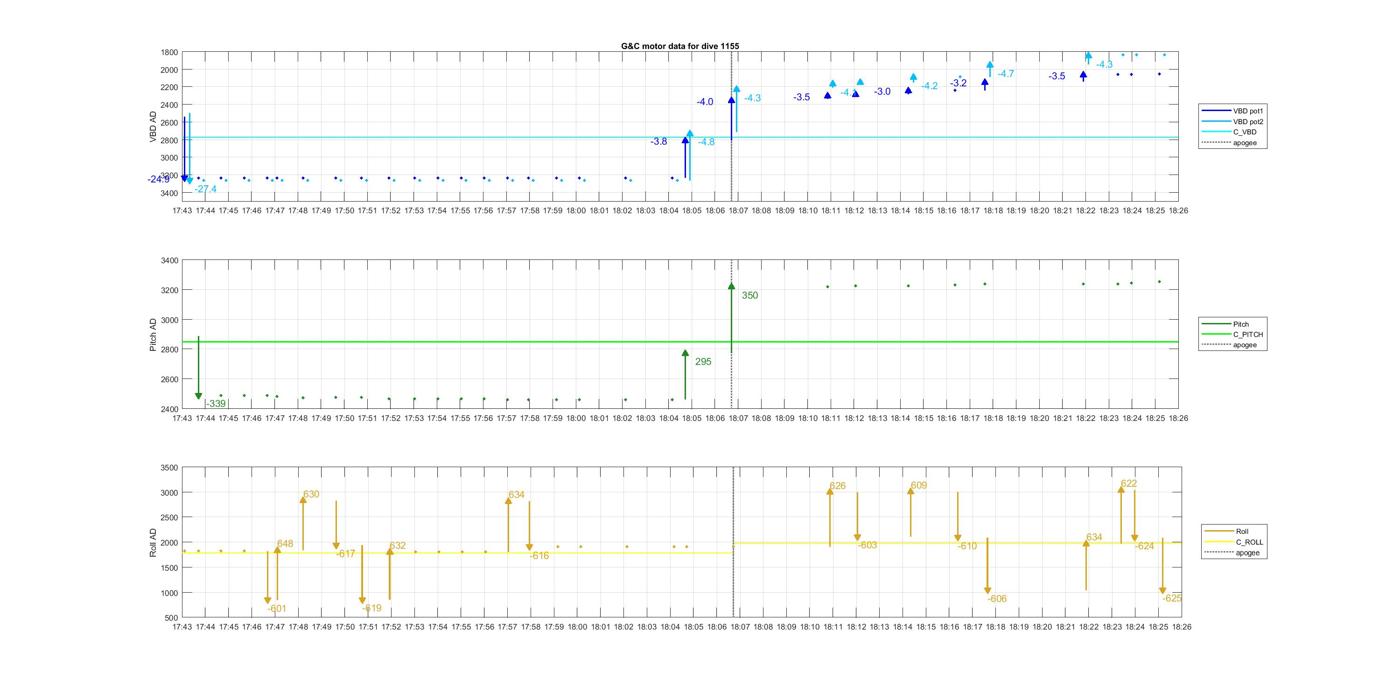The height and width of the screenshot is (693, 1400).
Task: Click the "-610" roll annotation
Action: (966, 546)
